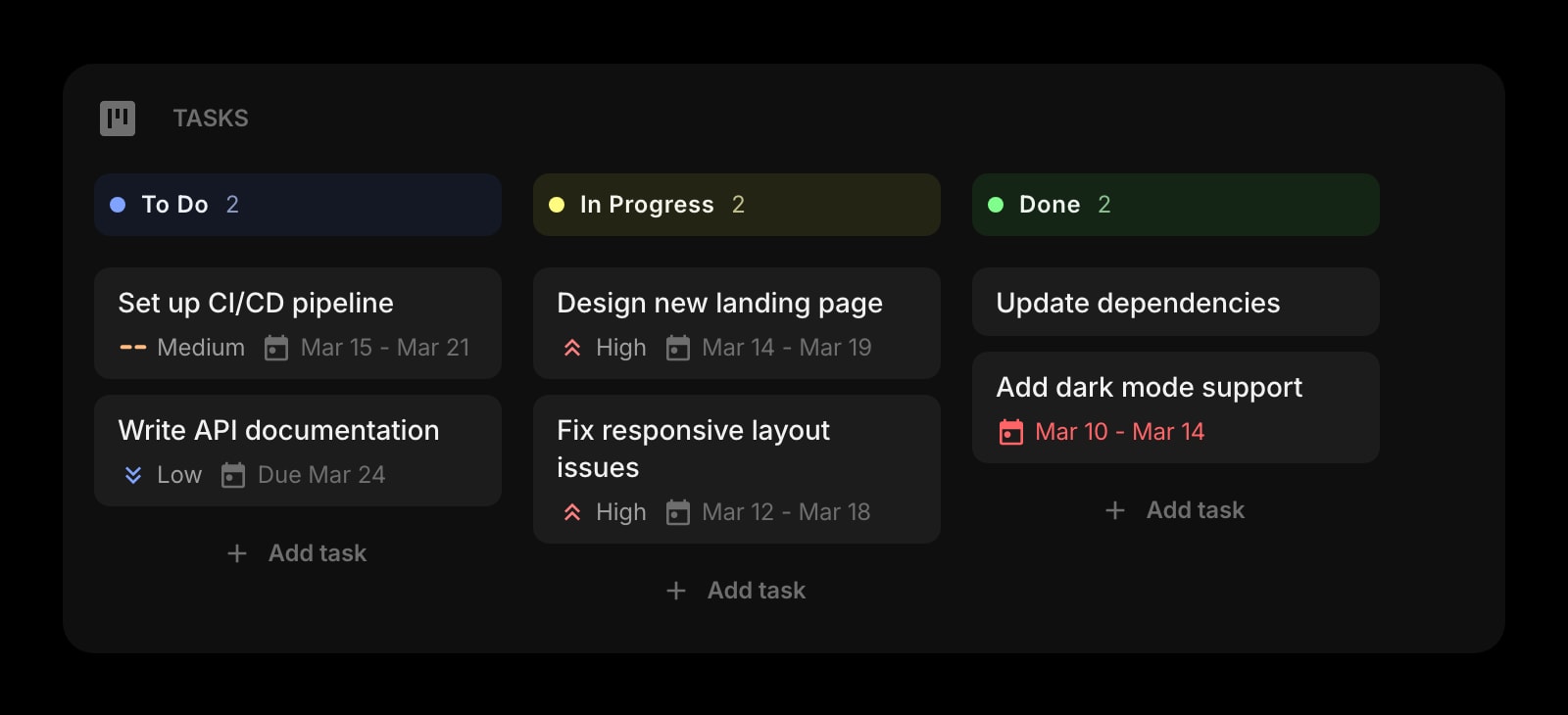The image size is (1568, 715).
Task: Add task in the To Do column
Action: tap(298, 553)
